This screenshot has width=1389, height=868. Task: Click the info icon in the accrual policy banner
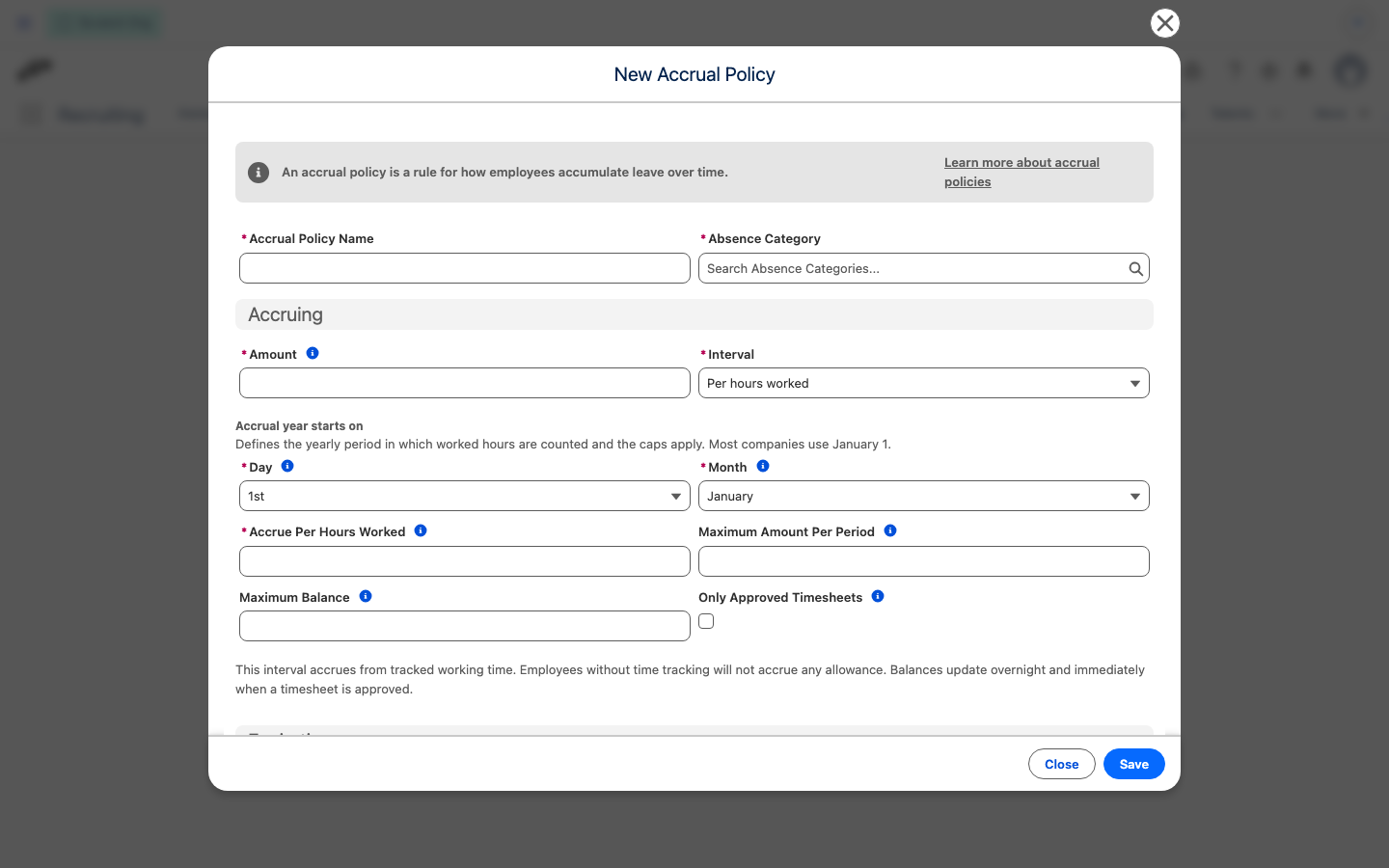pos(259,173)
